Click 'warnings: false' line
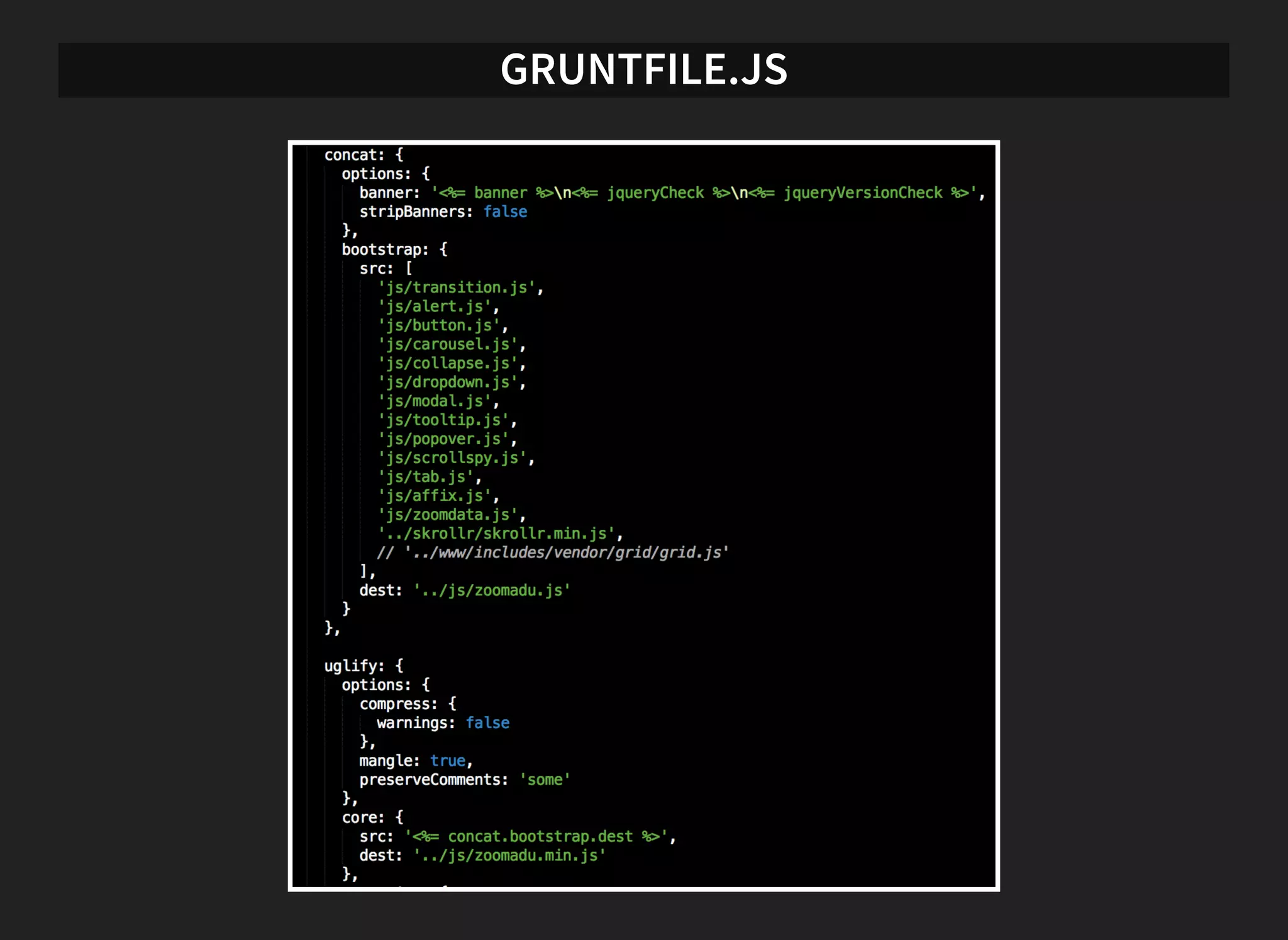The image size is (1288, 940). point(443,723)
